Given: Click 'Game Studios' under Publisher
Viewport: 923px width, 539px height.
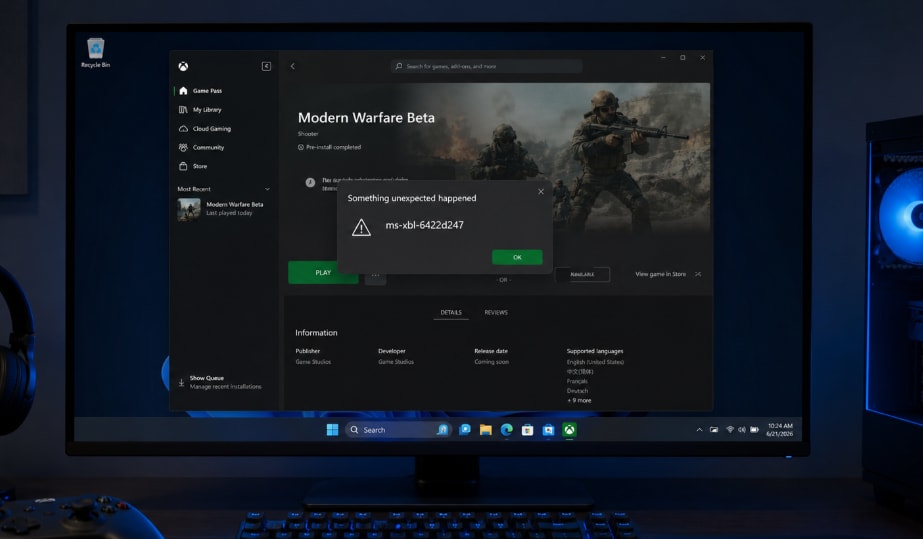Looking at the screenshot, I should click(313, 362).
